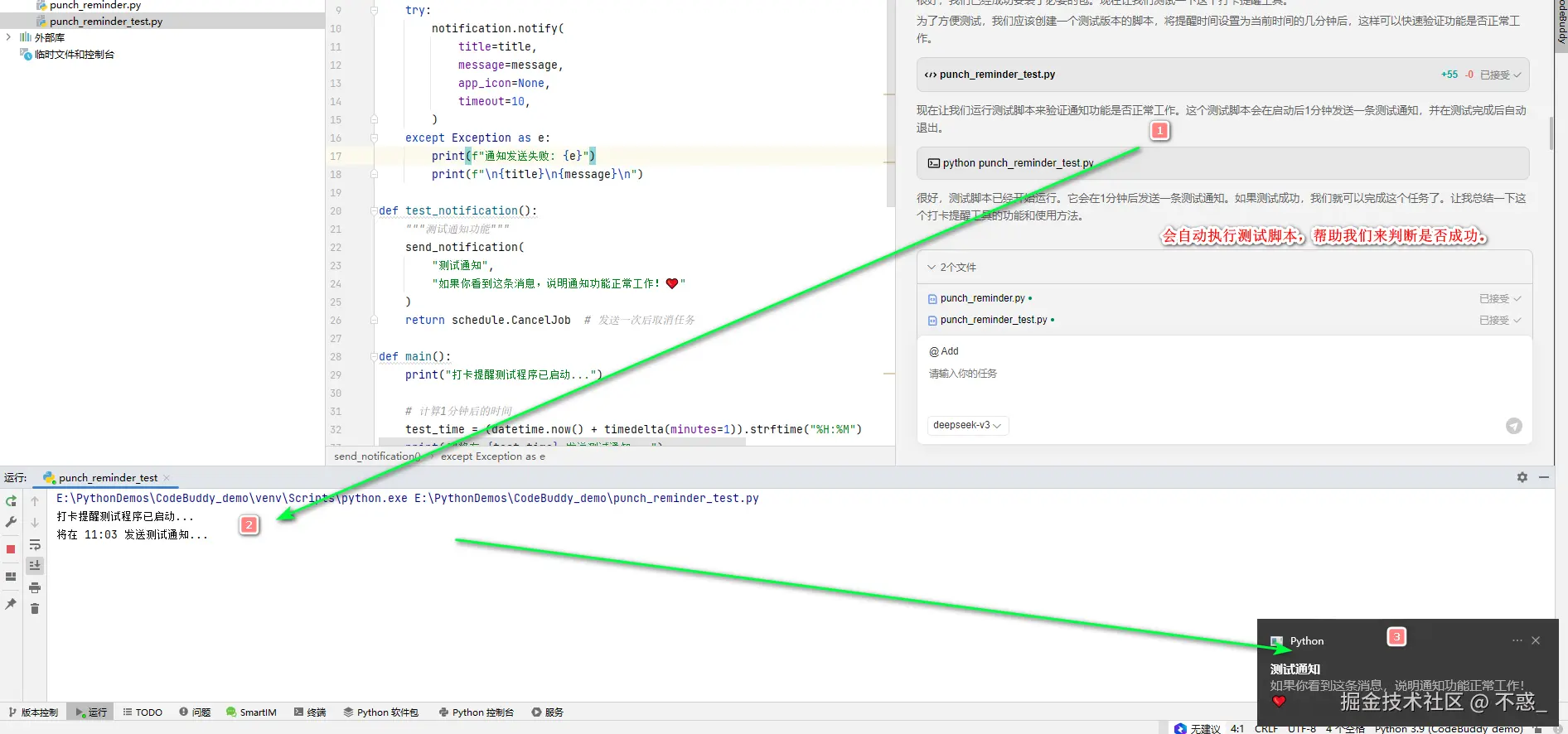Click the down arrow in Run console toolbar
Image resolution: width=1568 pixels, height=734 pixels.
coord(35,523)
